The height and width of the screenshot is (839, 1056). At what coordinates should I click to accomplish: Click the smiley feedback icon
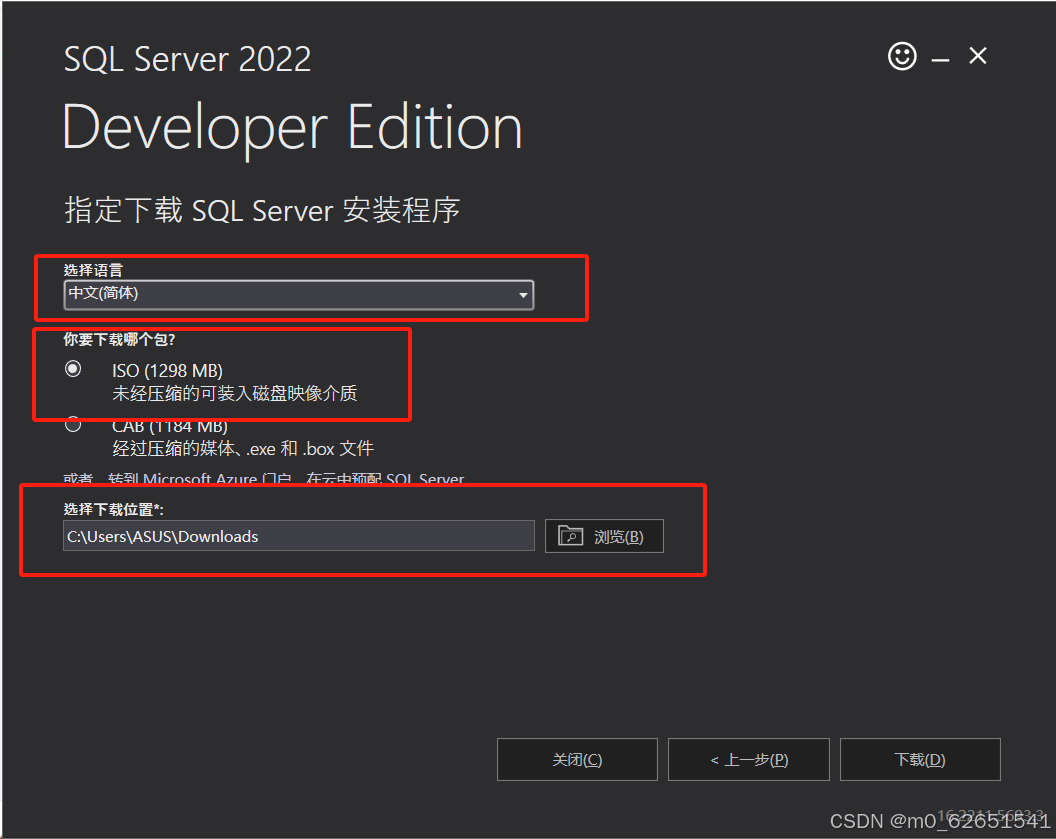coord(902,56)
